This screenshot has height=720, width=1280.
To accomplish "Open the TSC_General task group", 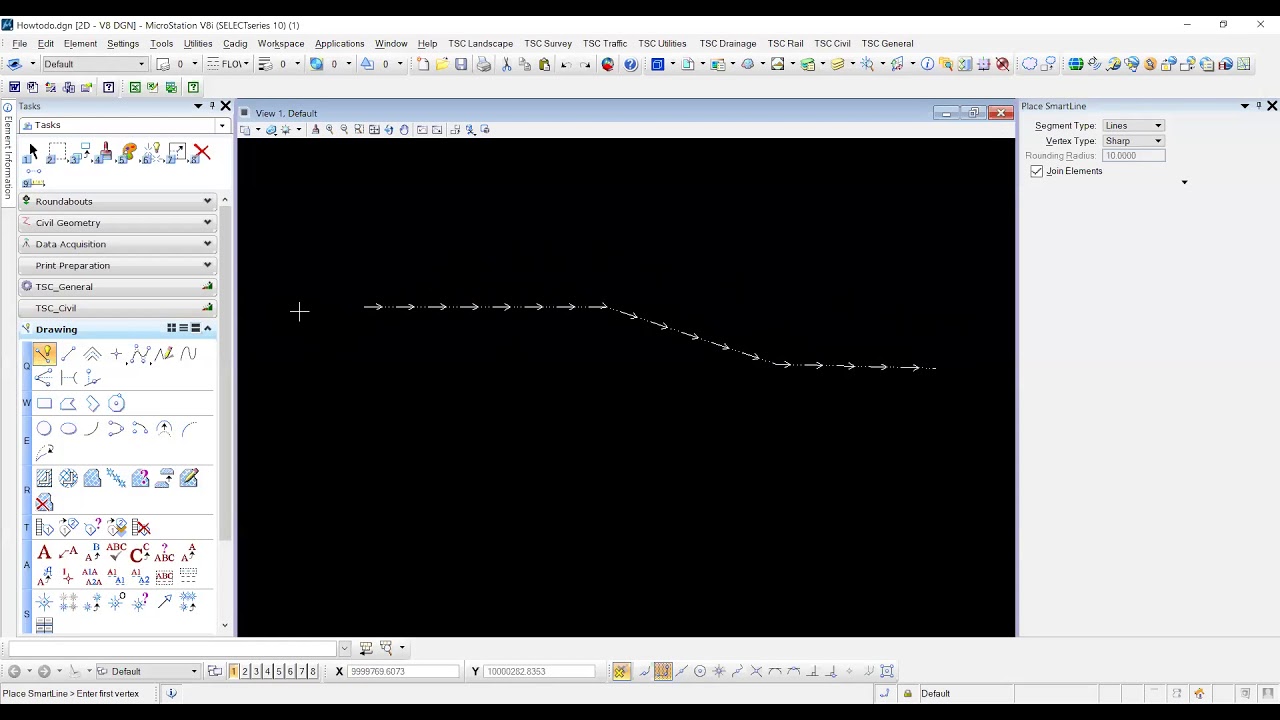I will 118,287.
